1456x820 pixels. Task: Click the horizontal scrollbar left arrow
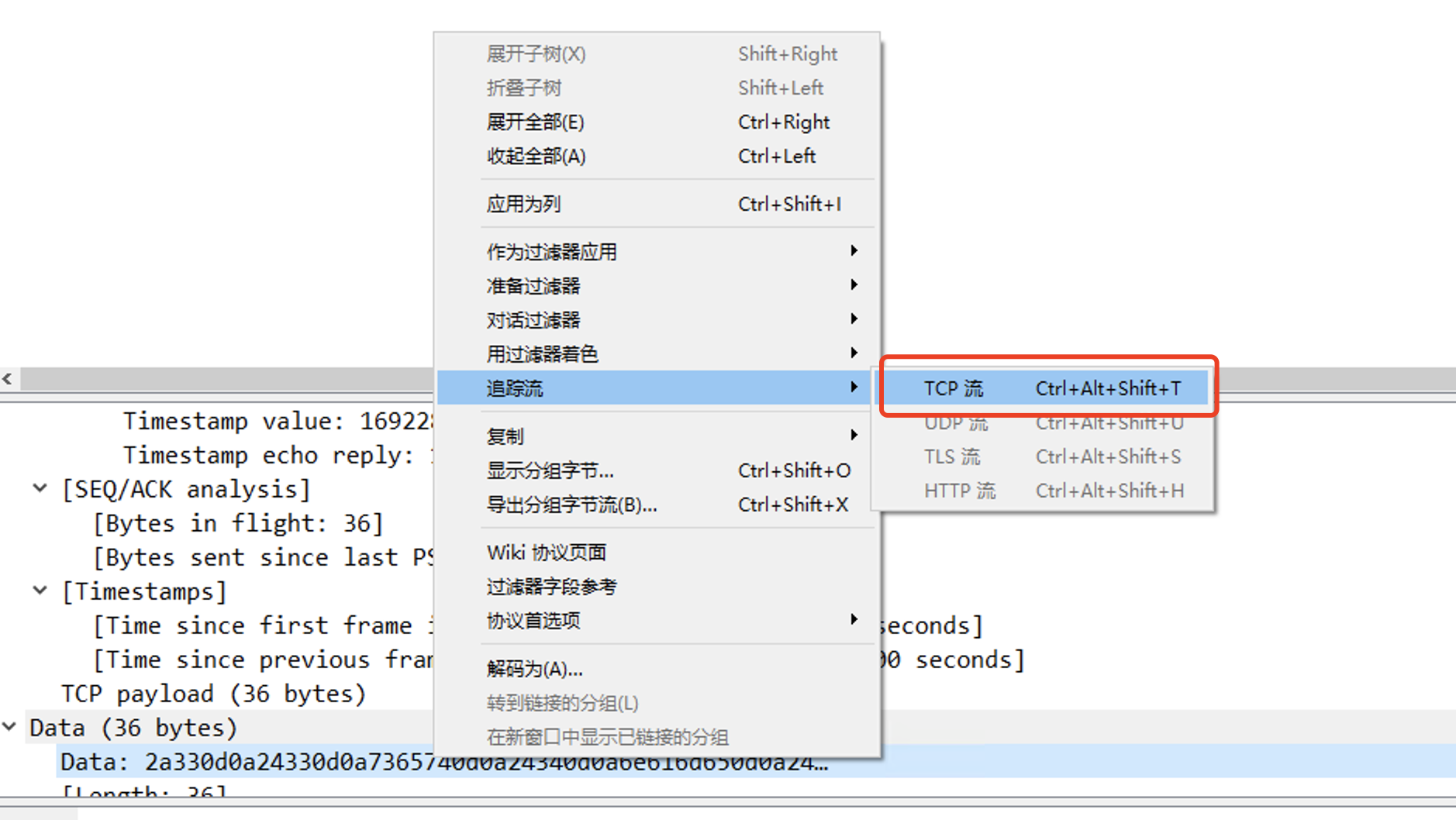pos(8,379)
